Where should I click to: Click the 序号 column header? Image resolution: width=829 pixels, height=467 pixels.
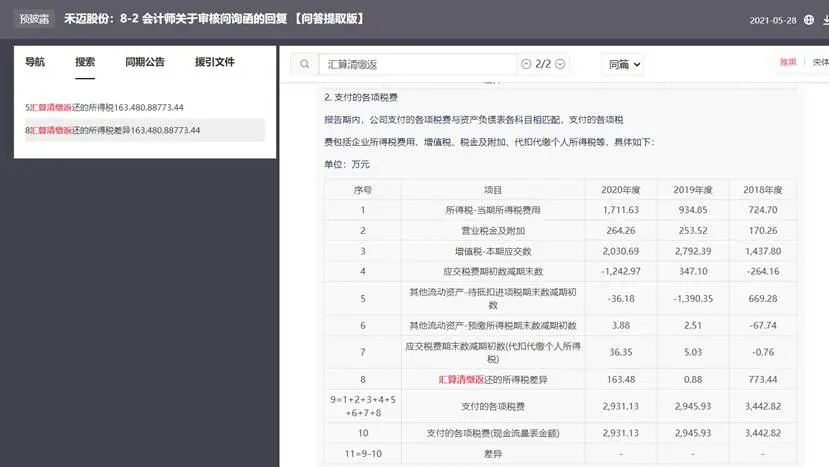(x=363, y=190)
